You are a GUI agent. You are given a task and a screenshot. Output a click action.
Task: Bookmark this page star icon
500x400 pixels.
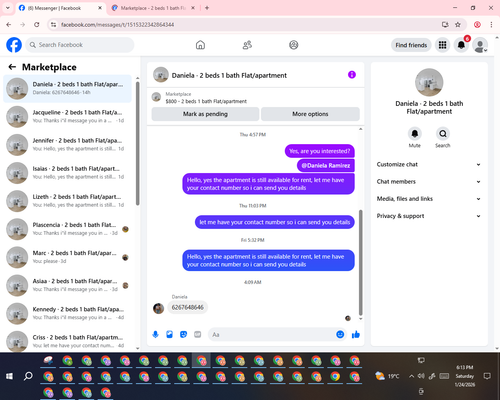pyautogui.click(x=458, y=24)
